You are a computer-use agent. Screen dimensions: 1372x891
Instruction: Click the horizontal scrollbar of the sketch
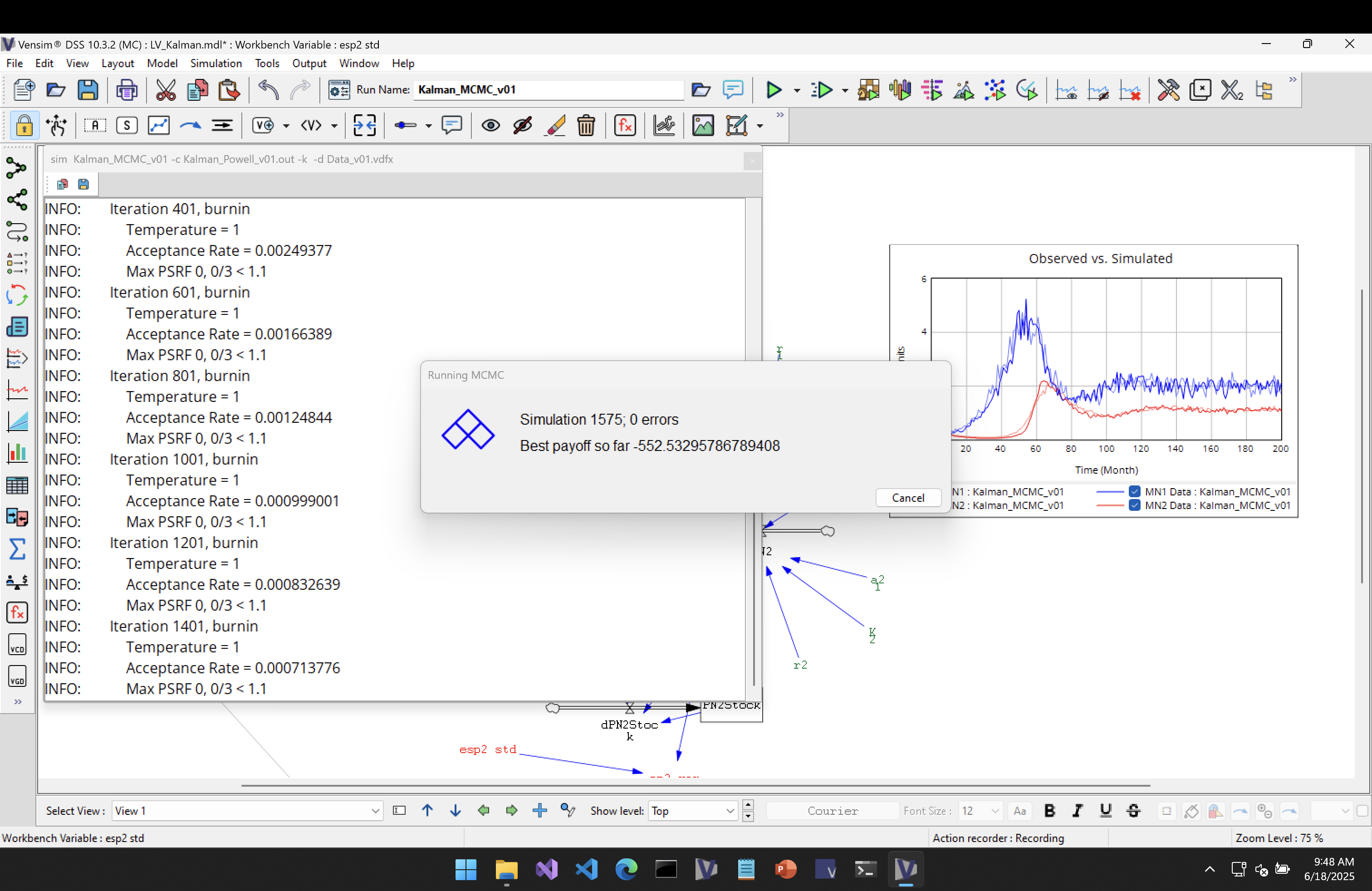click(x=695, y=785)
